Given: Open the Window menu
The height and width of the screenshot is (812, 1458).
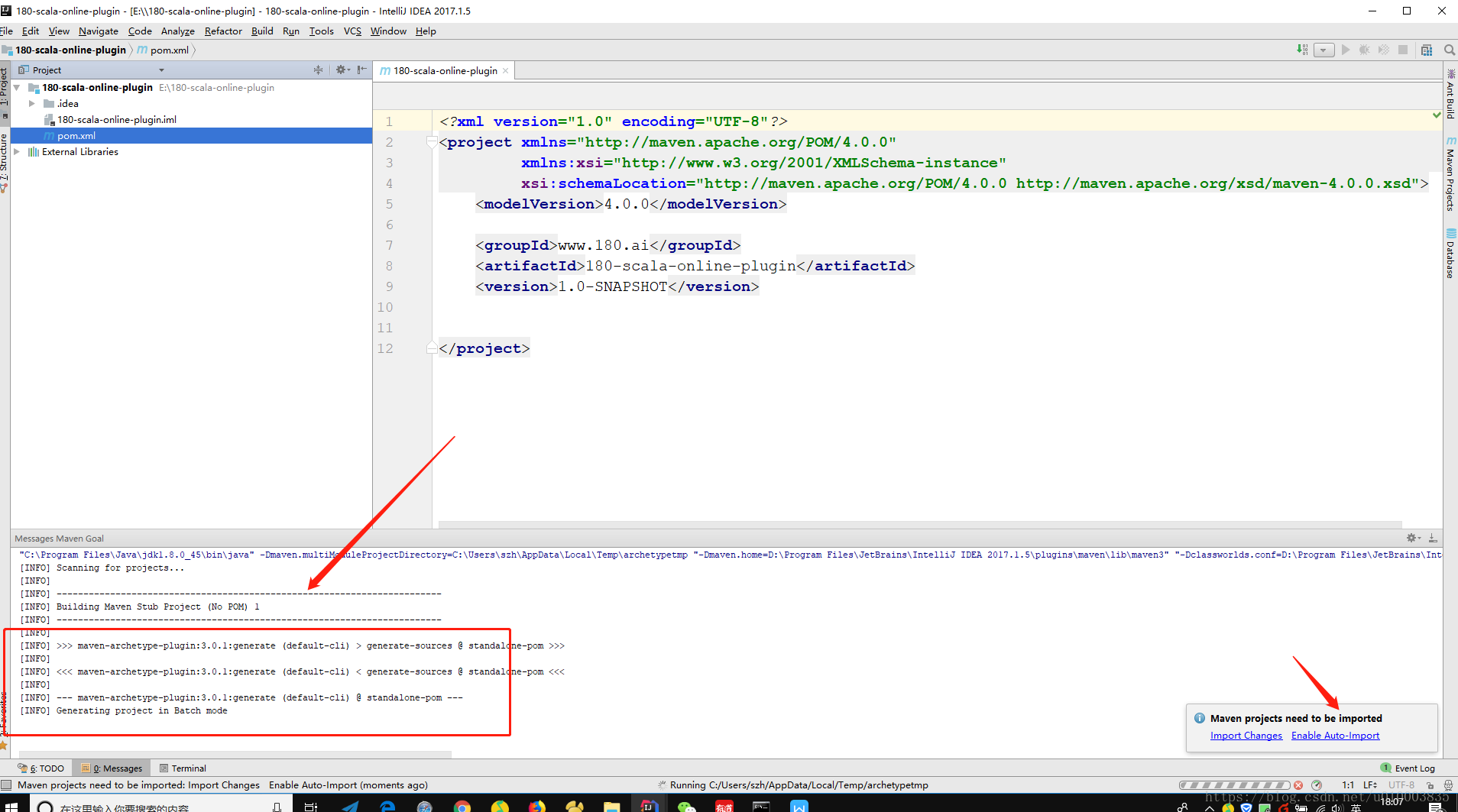Looking at the screenshot, I should 388,31.
